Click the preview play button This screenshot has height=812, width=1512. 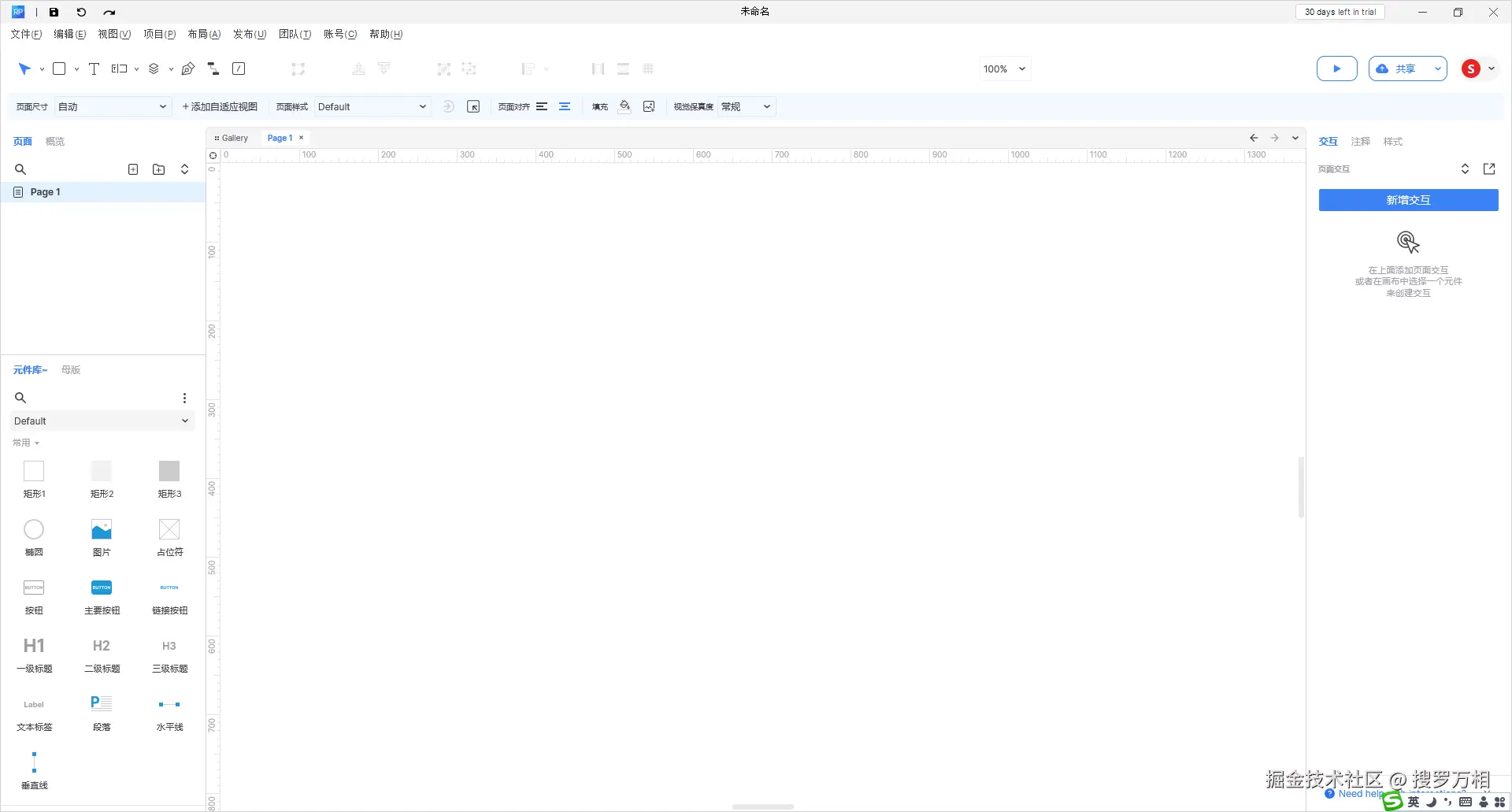[x=1336, y=69]
